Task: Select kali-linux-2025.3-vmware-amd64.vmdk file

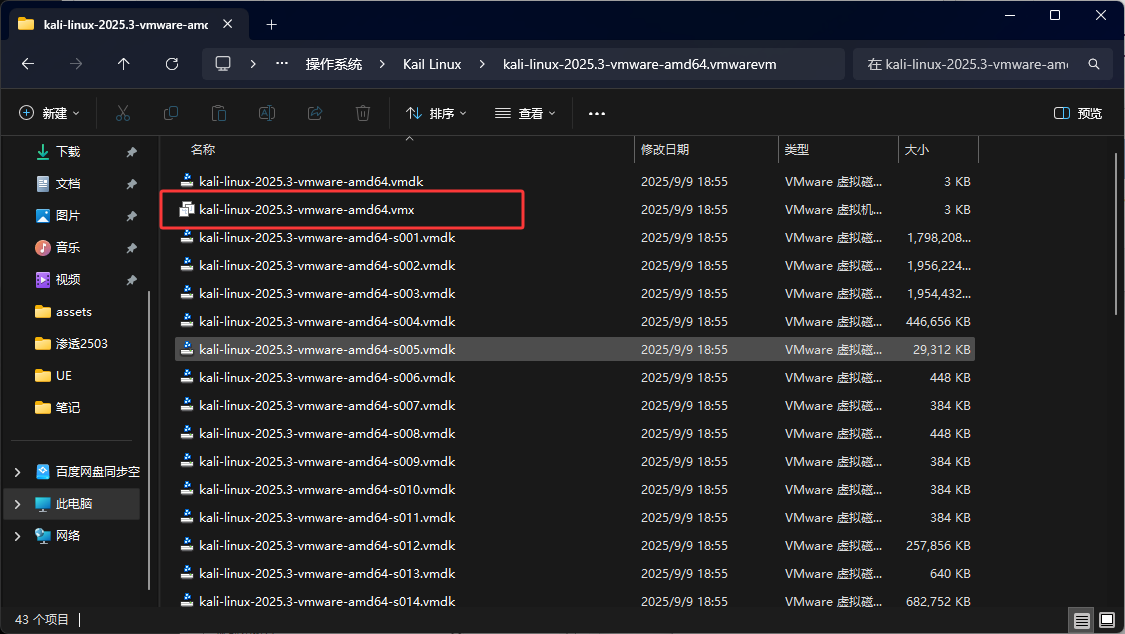Action: (575, 181)
